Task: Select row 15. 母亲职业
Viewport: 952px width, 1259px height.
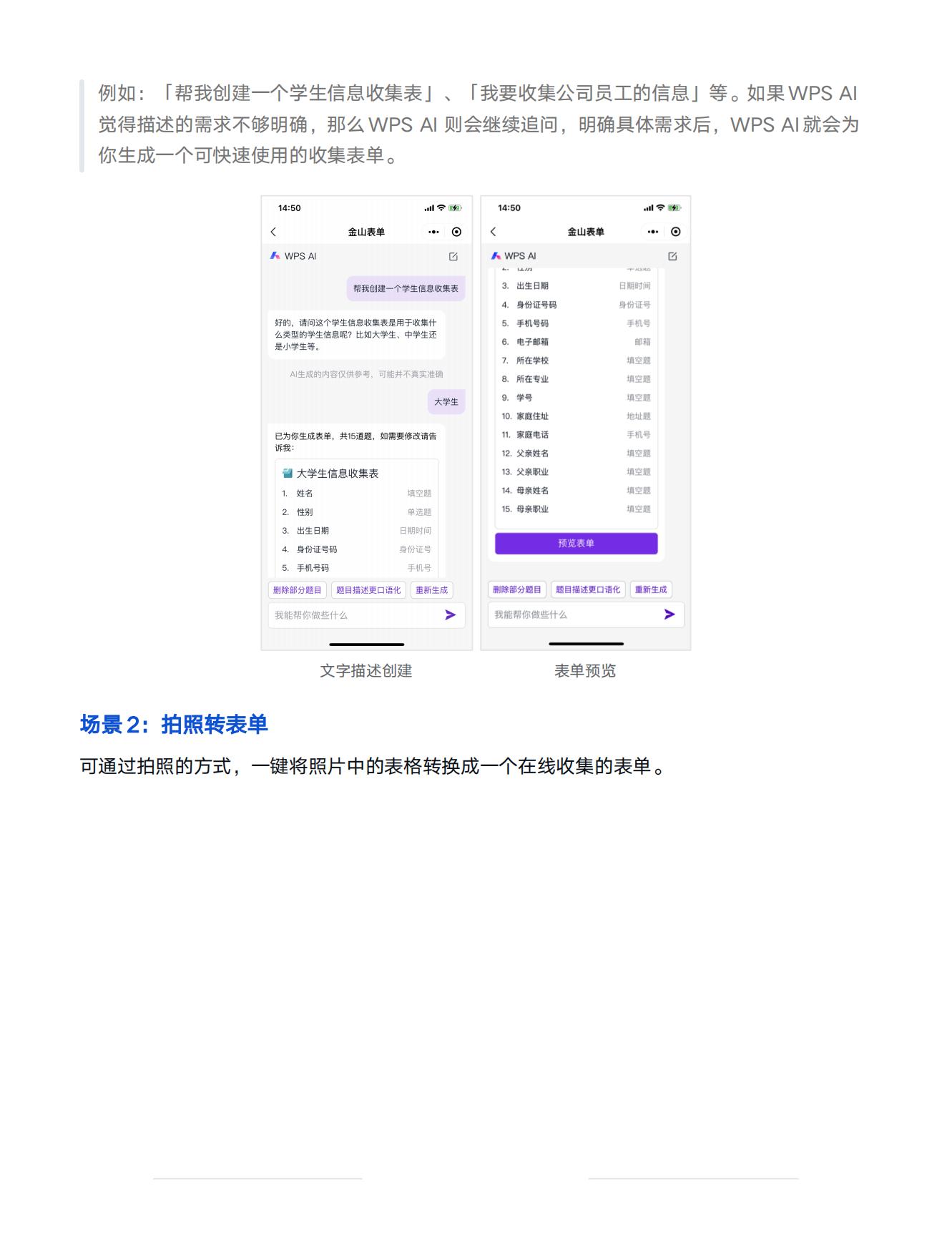Action: pos(576,509)
